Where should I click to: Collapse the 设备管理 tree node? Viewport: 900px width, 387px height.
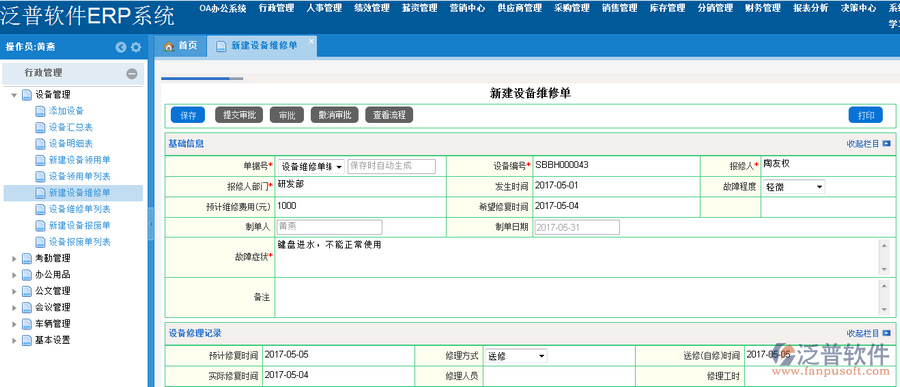click(x=14, y=95)
